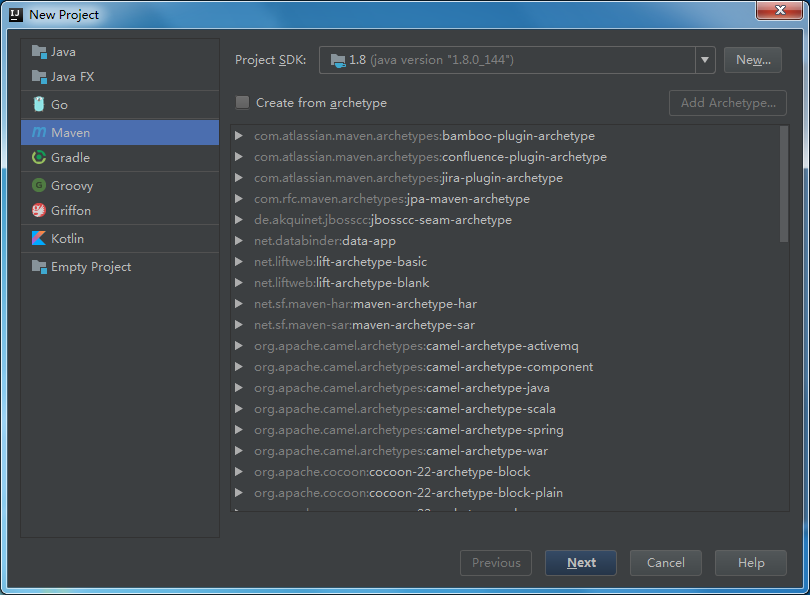Viewport: 810px width, 595px height.
Task: Click the Next button
Action: click(x=581, y=562)
